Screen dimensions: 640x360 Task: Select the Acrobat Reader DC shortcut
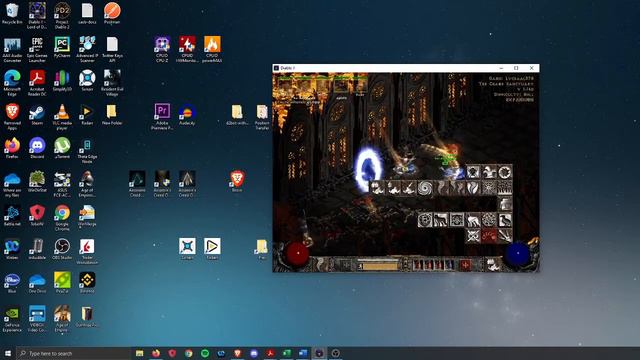point(37,83)
